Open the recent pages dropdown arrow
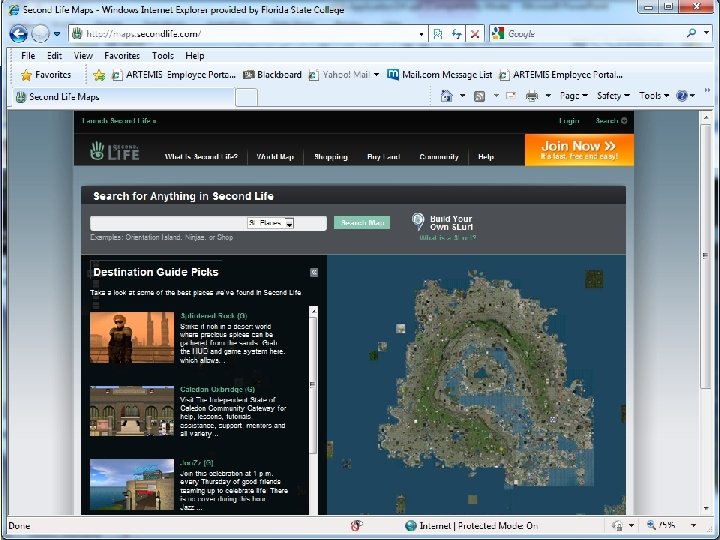 point(57,34)
